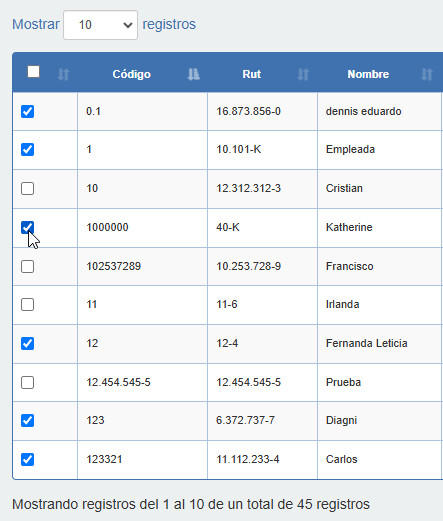Click sort arrows beside select-all checkbox
The width and height of the screenshot is (443, 521).
63,74
